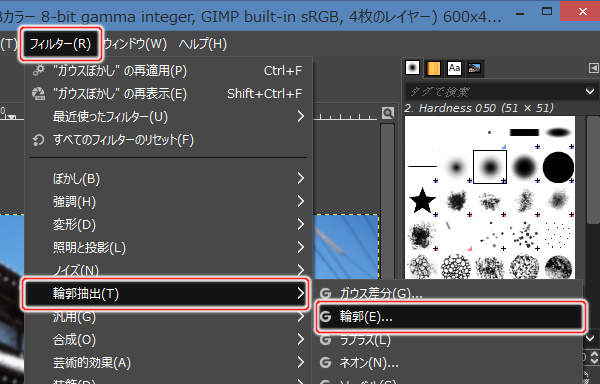Select the large solid black circle brush
This screenshot has height=384, width=600.
[x=558, y=167]
